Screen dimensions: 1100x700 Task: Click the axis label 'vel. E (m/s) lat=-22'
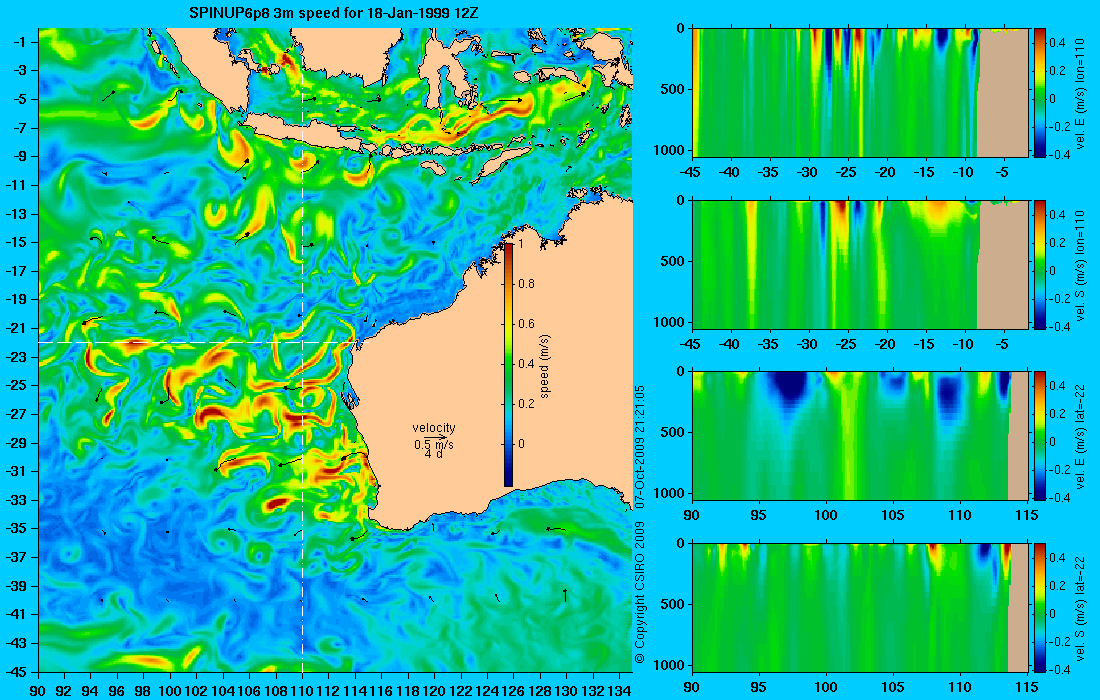[1081, 436]
